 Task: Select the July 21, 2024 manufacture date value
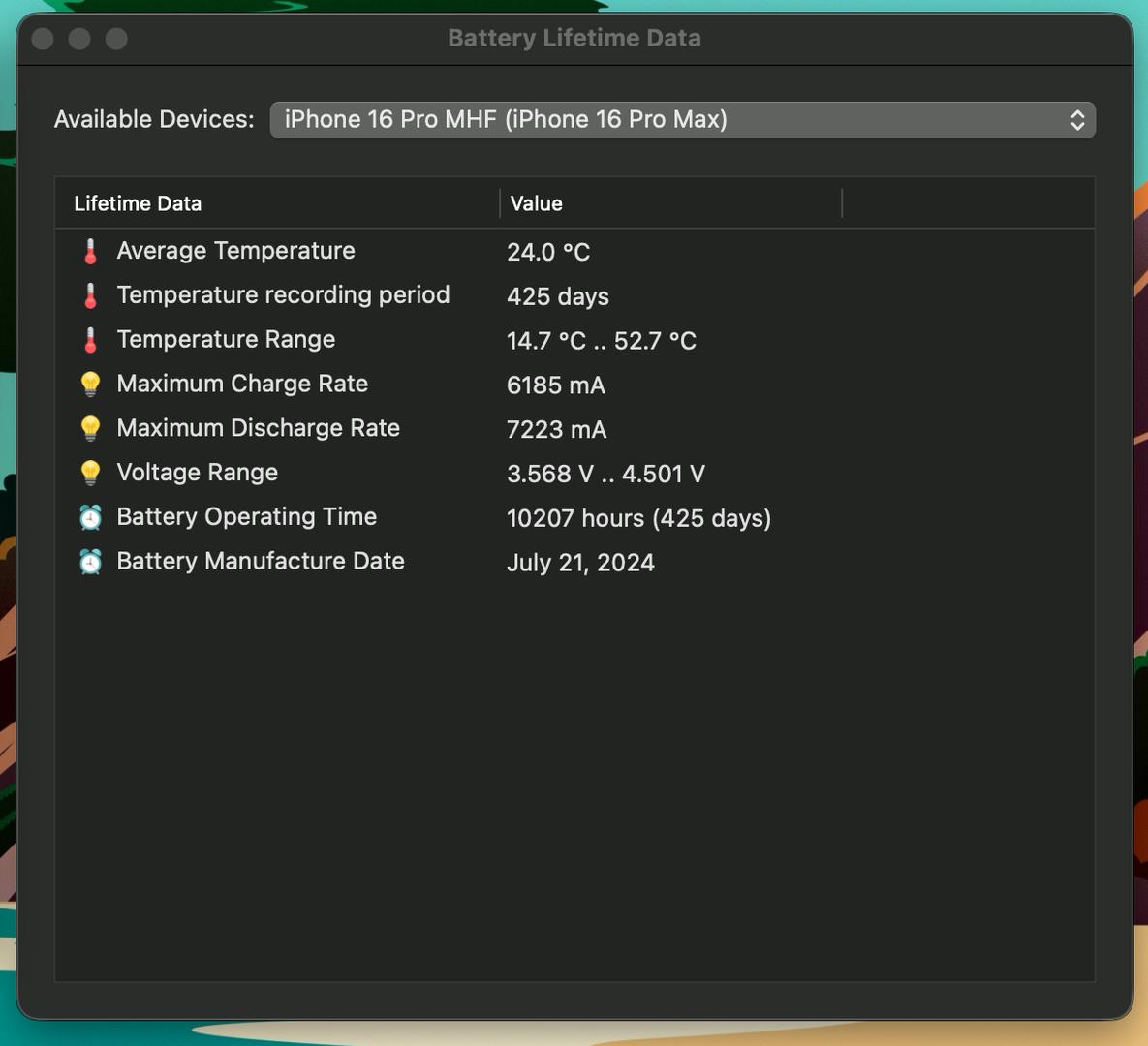[x=580, y=563]
